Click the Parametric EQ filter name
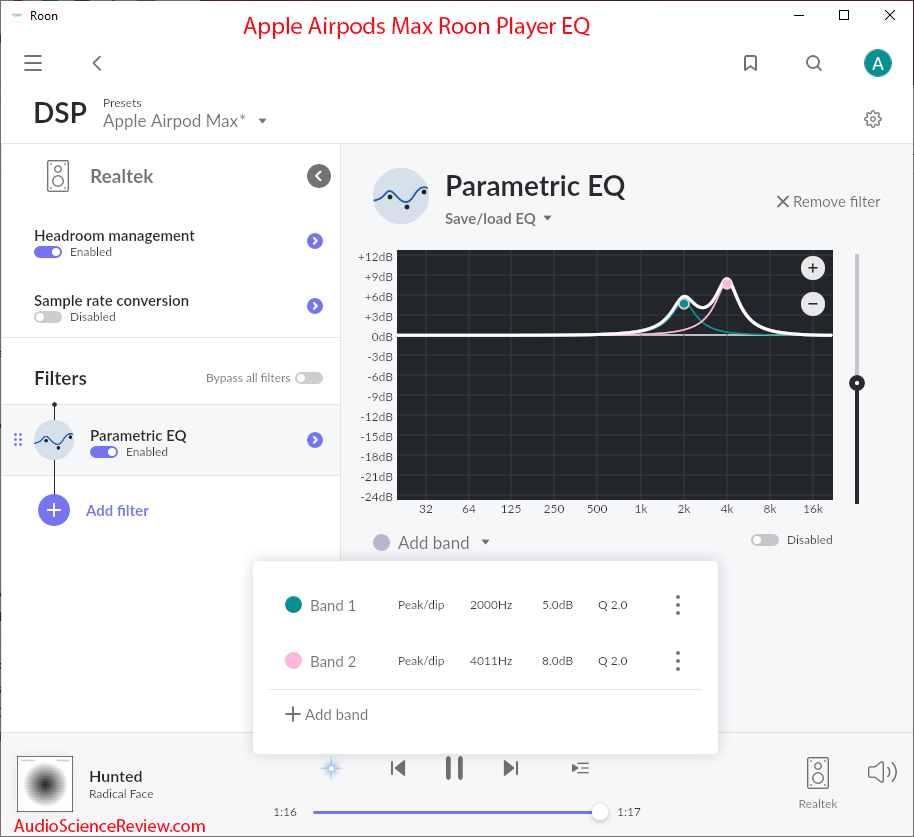914x837 pixels. pyautogui.click(x=138, y=435)
